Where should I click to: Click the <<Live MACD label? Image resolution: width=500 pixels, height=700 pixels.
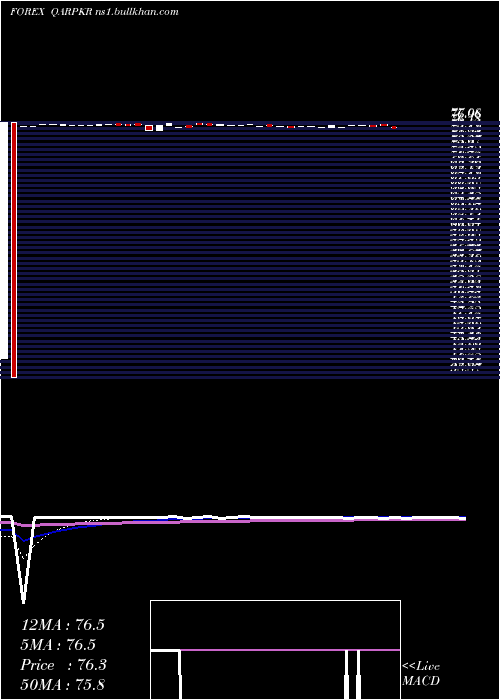coord(421,674)
